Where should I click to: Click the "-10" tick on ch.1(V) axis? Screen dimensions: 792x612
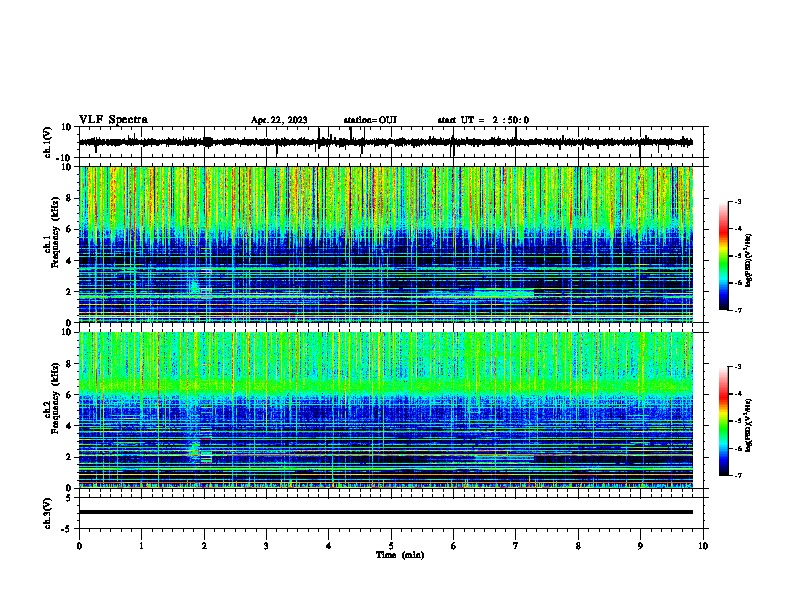tap(65, 158)
